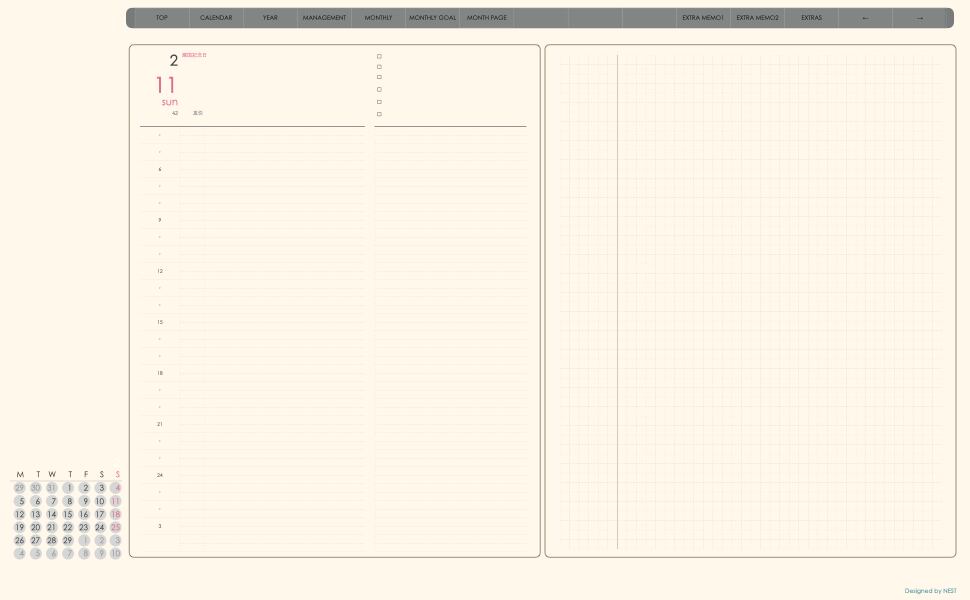Go to the next page arrow

pyautogui.click(x=919, y=18)
